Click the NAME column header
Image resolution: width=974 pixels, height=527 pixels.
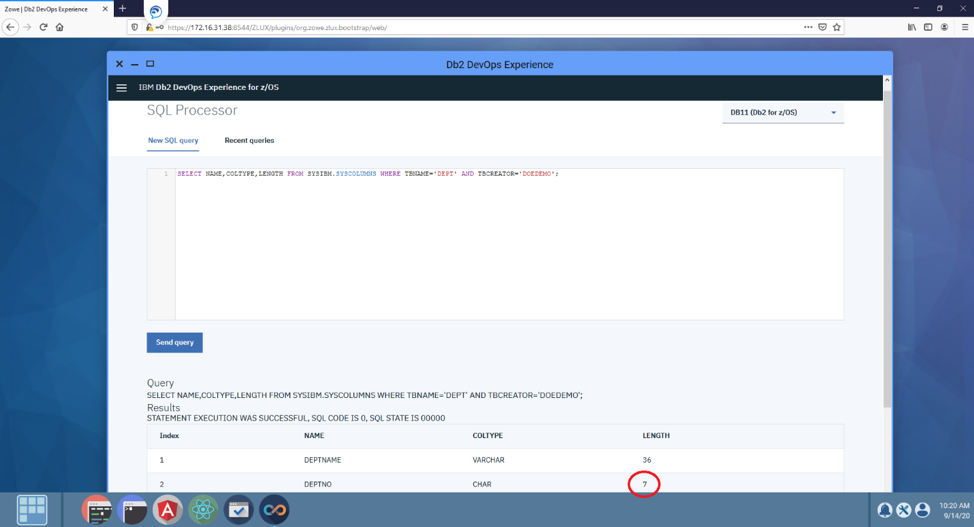(x=314, y=436)
